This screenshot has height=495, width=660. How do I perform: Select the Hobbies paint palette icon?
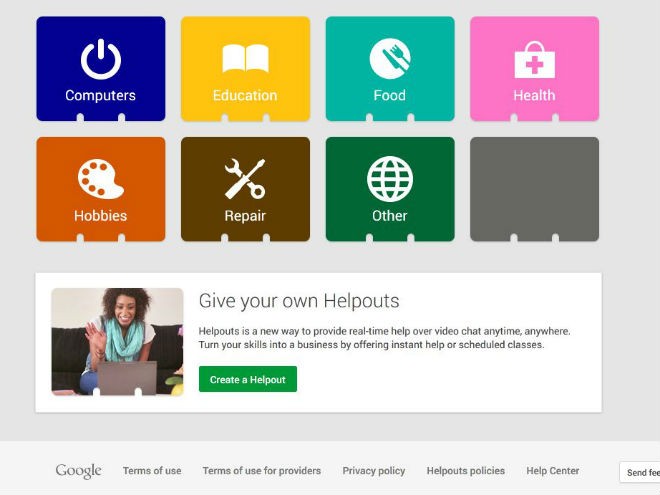[101, 178]
